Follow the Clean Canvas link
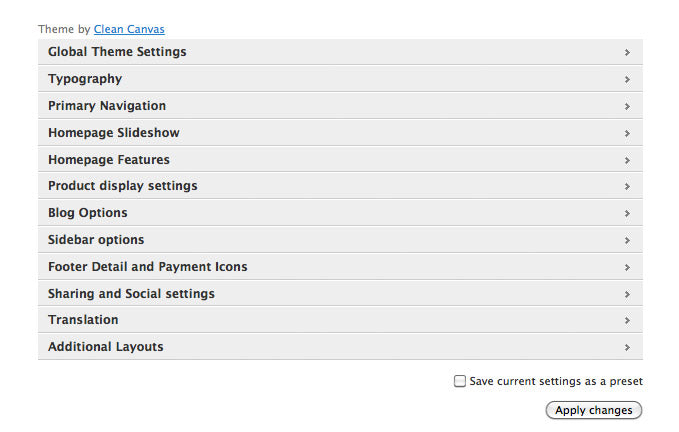This screenshot has width=679, height=432. 129,30
